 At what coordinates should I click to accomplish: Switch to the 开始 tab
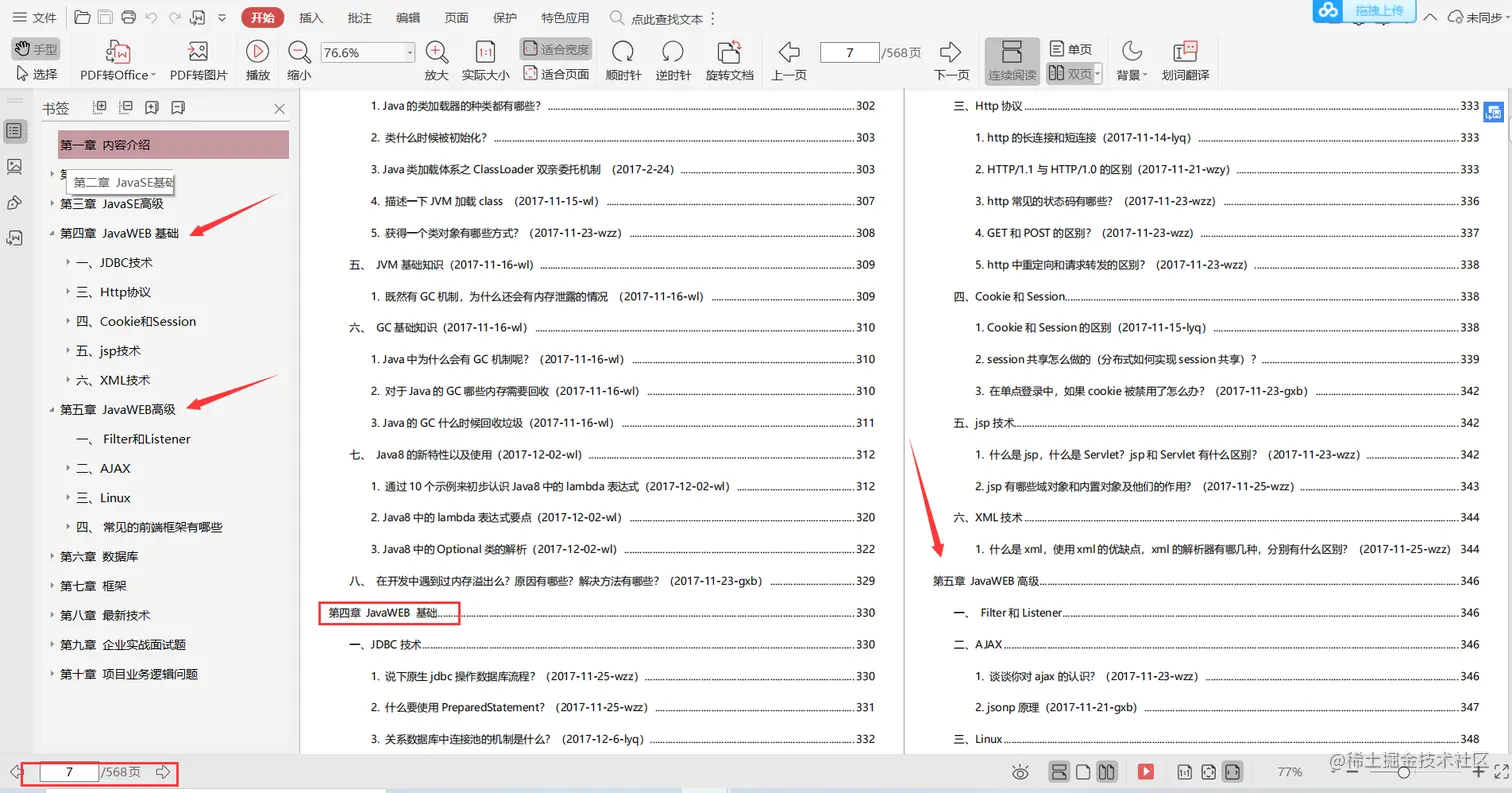pos(263,17)
